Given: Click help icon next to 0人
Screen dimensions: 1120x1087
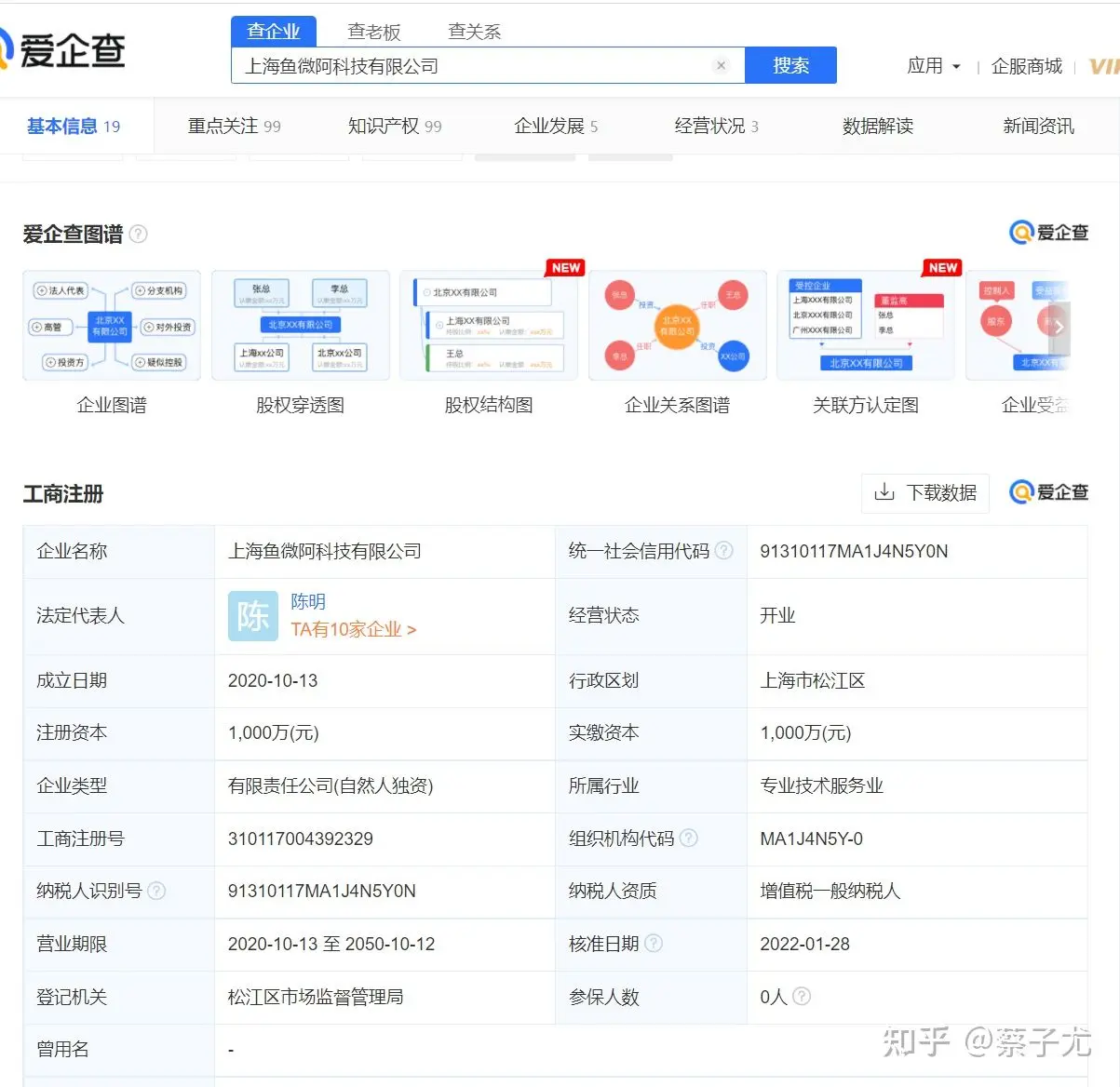Looking at the screenshot, I should point(801,996).
